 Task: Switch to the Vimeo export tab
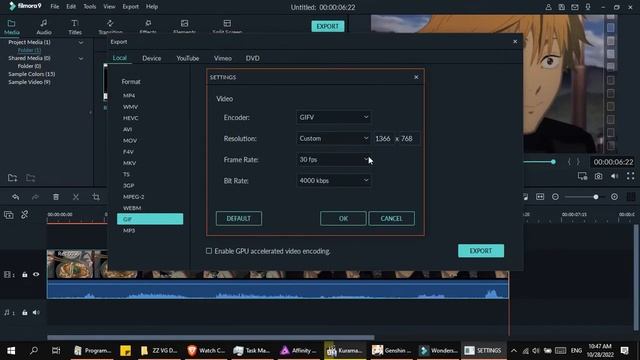223,58
